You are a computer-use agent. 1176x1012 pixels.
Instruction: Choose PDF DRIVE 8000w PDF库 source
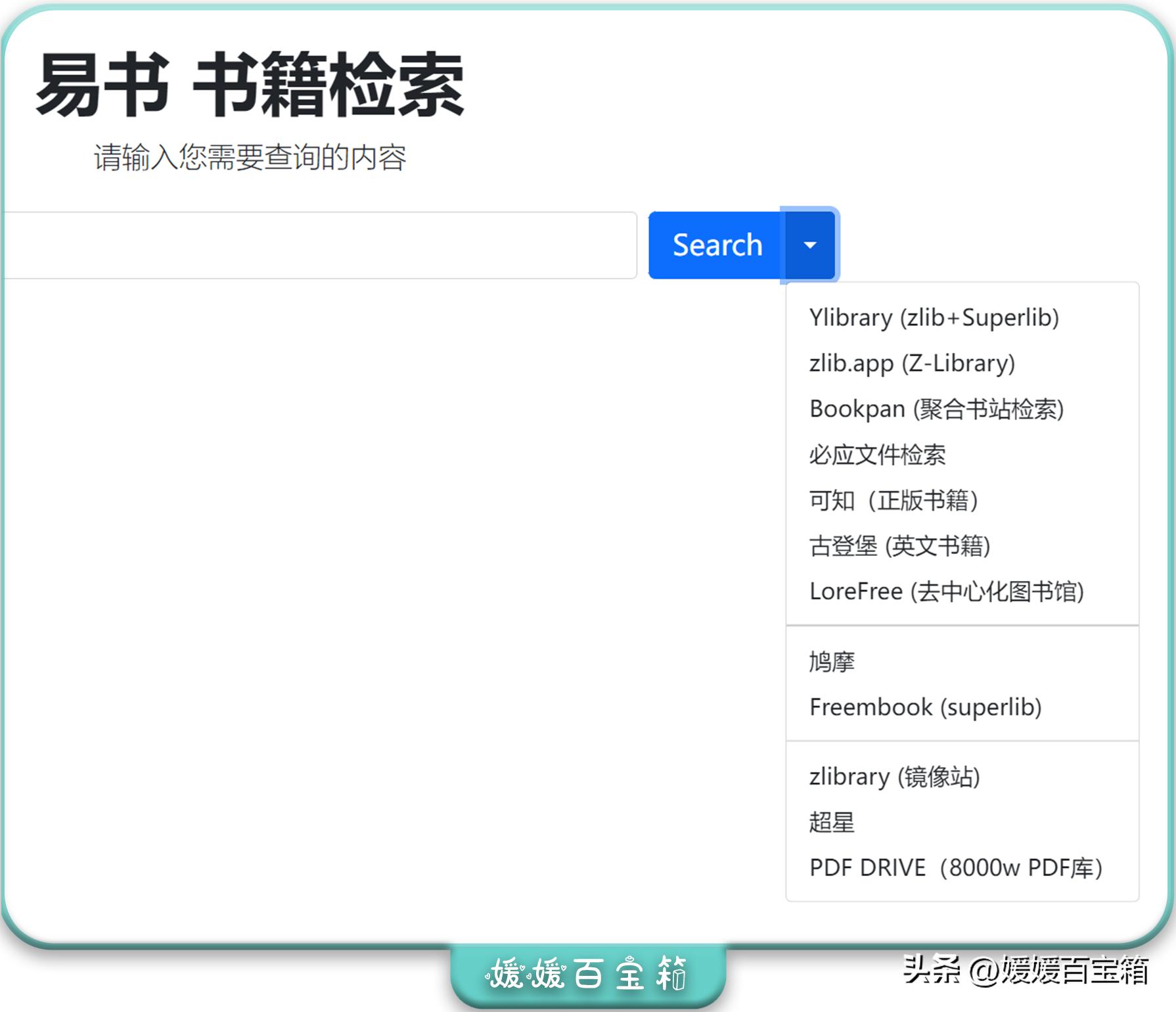[x=957, y=867]
